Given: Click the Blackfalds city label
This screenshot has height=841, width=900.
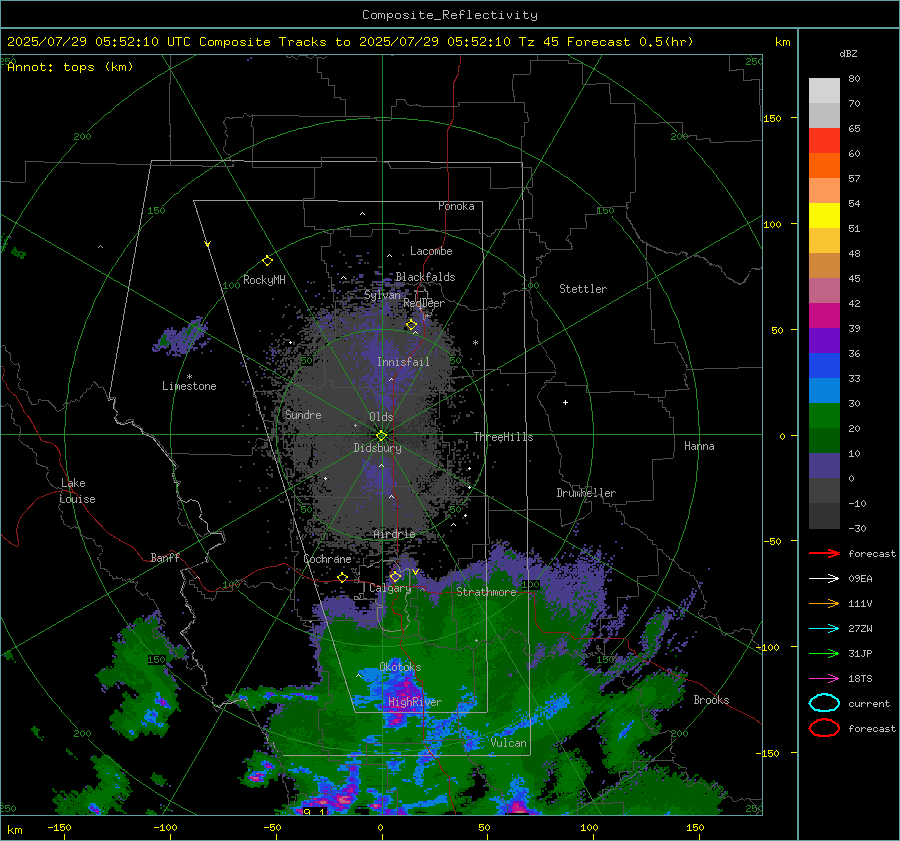Looking at the screenshot, I should click(x=425, y=277).
